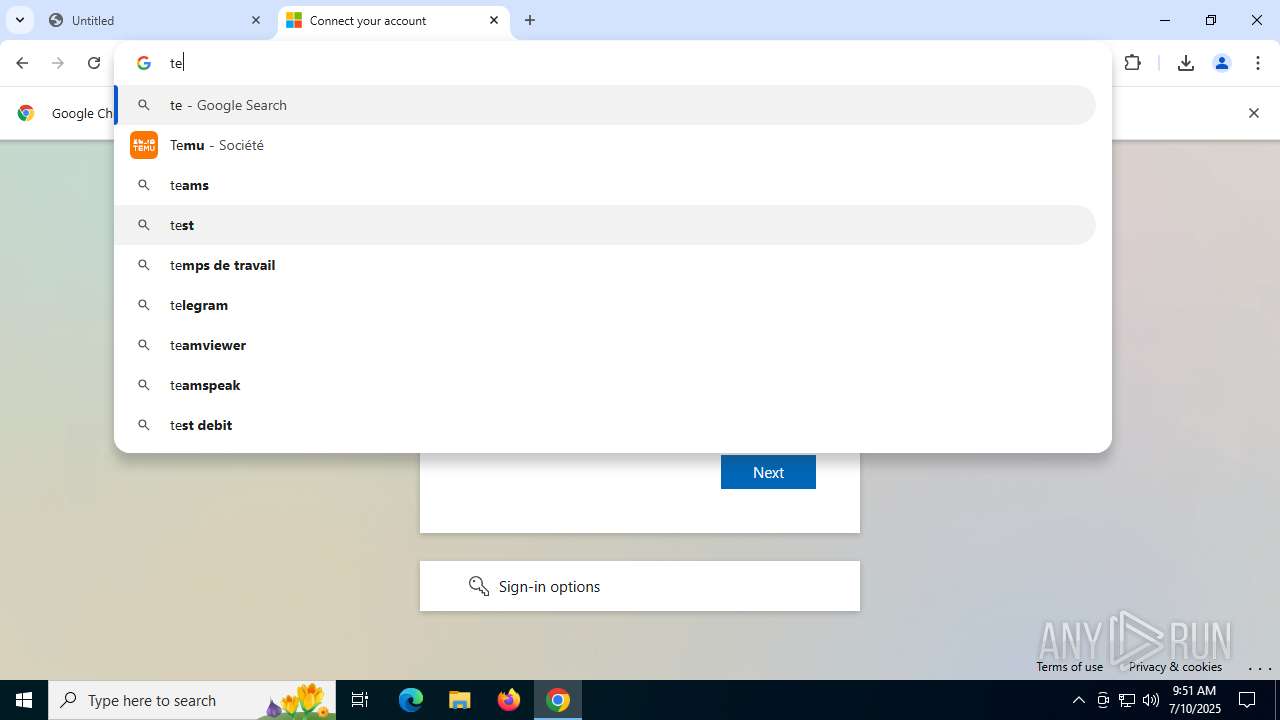Viewport: 1280px width, 720px height.
Task: Open Sign-in options
Action: tap(640, 586)
